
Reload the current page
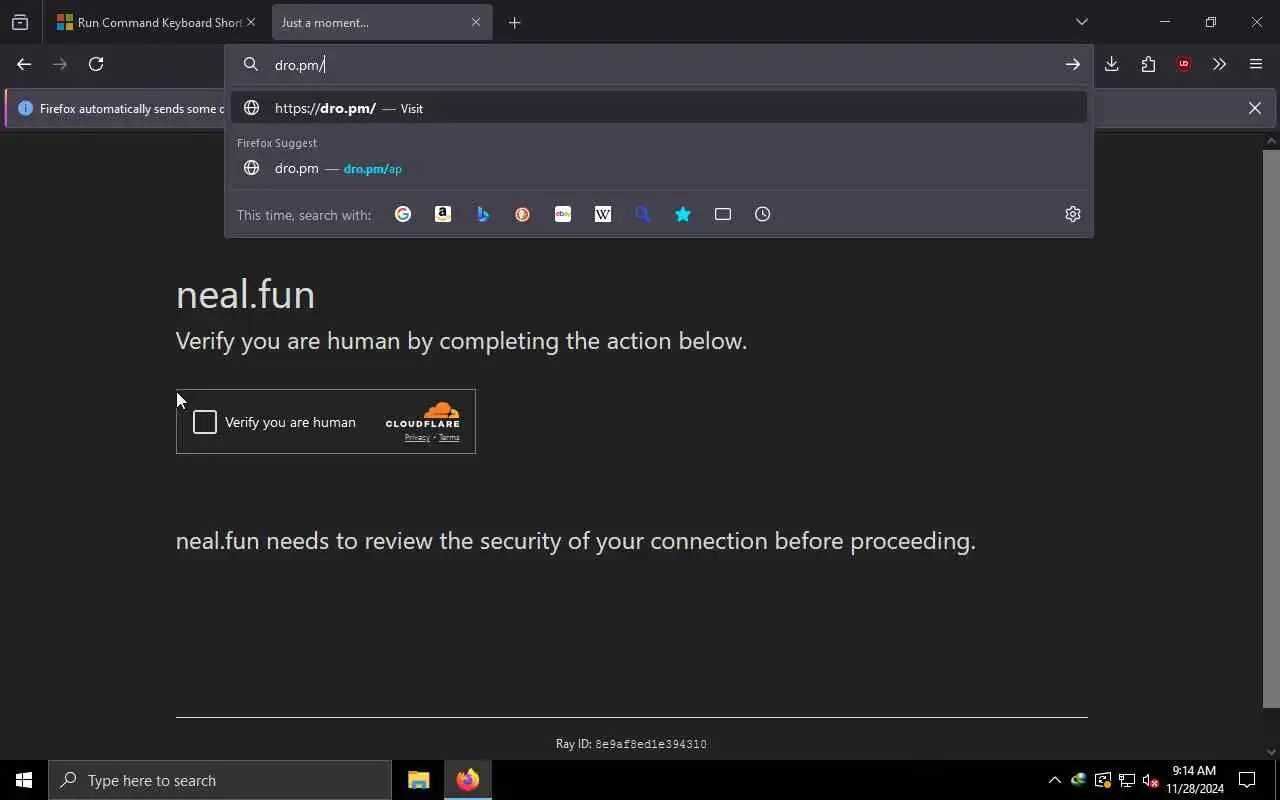(96, 64)
